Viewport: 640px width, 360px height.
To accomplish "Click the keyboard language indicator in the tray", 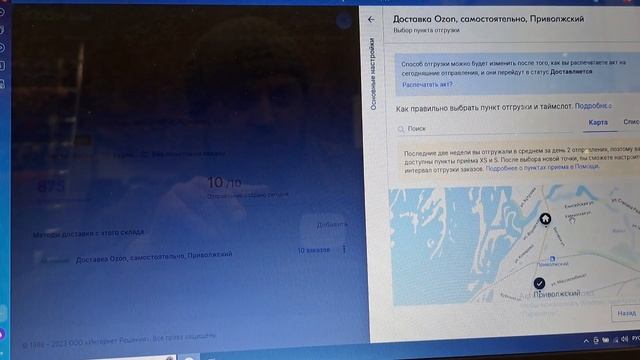I will coord(636,339).
